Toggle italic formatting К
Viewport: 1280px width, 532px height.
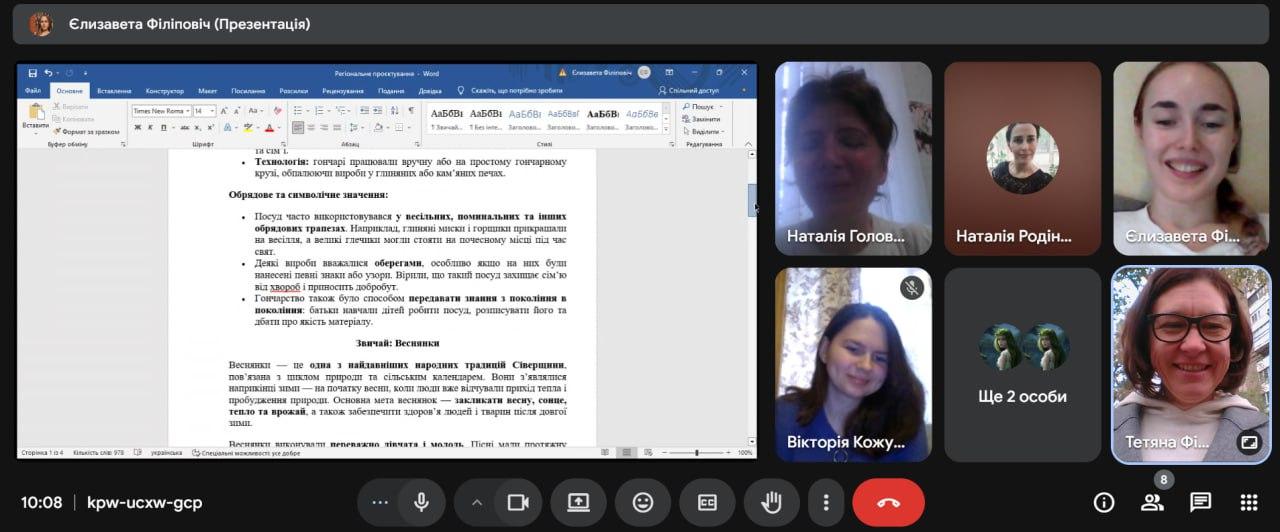[x=150, y=128]
